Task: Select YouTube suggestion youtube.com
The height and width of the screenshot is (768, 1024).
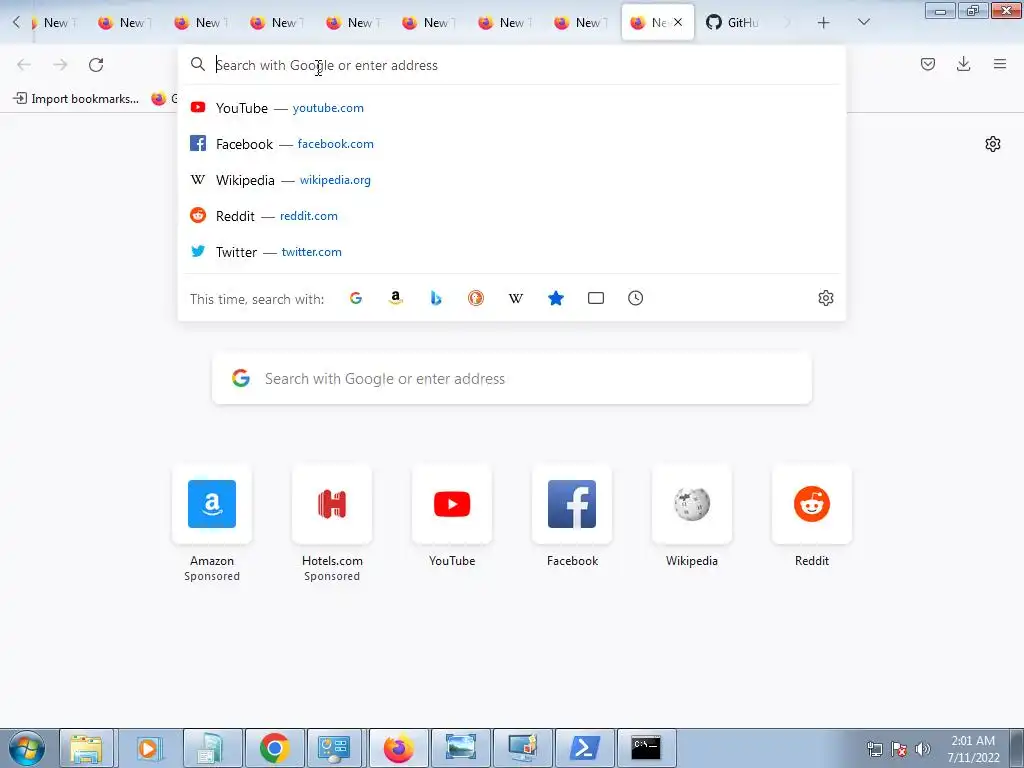Action: tap(512, 108)
